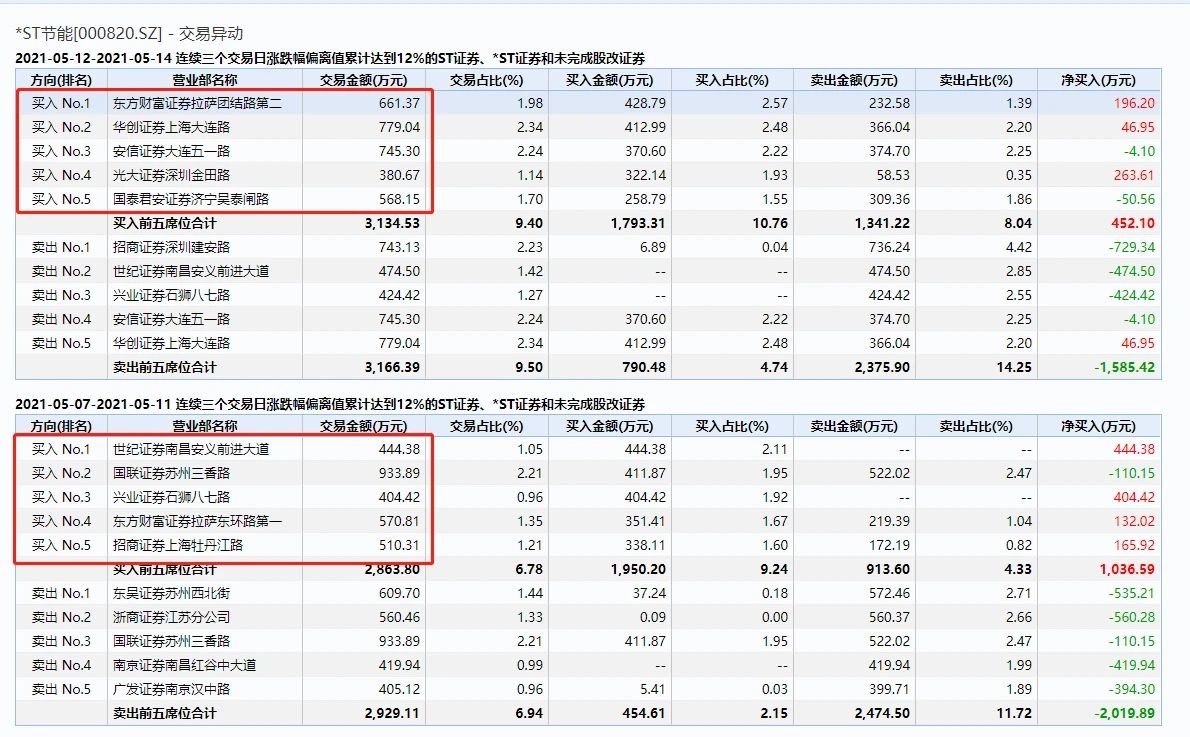1190x737 pixels.
Task: Click the 609.70 amount cell
Action: tap(399, 594)
